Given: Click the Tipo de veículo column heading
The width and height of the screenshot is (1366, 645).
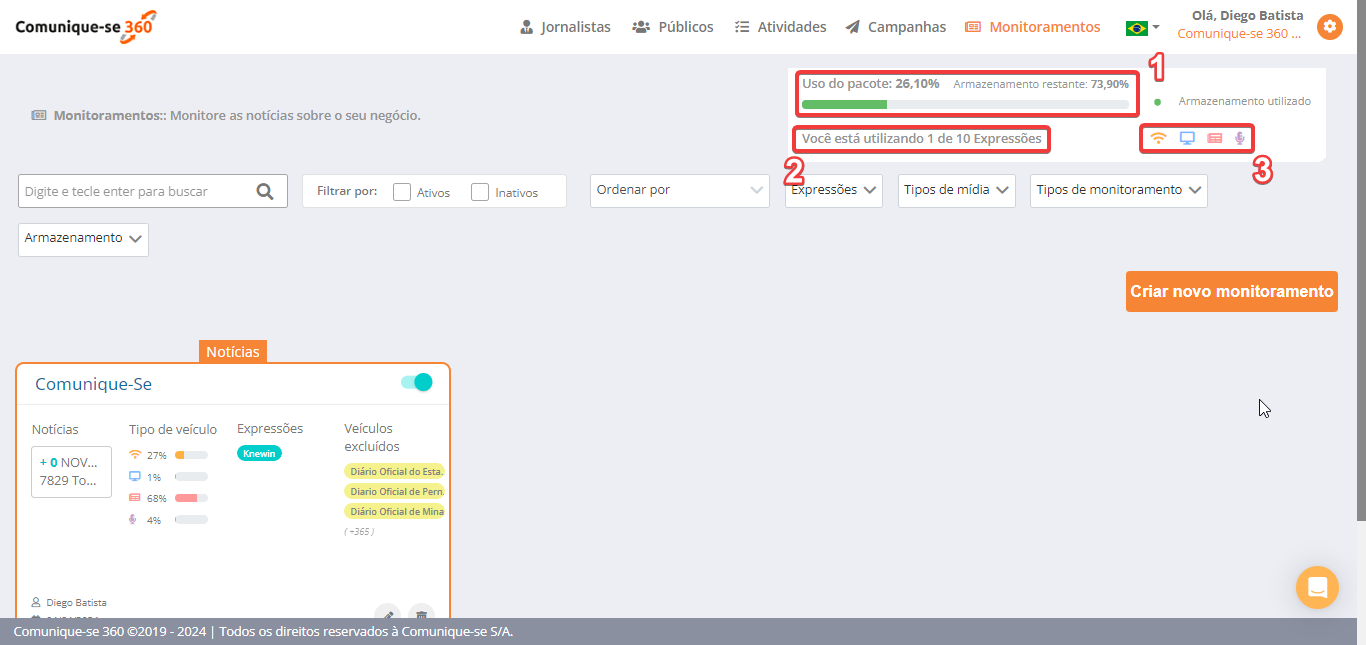Looking at the screenshot, I should point(173,429).
